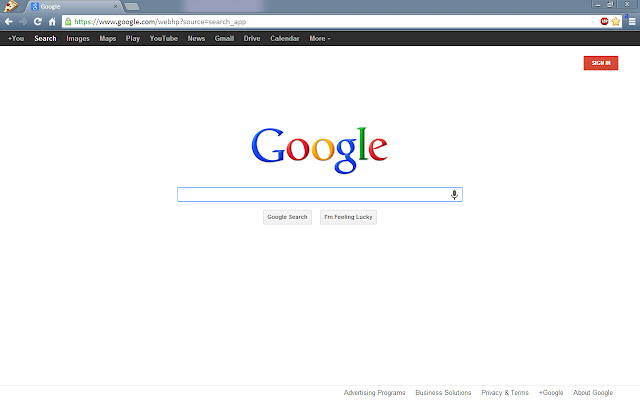
Task: Start voice search with microphone icon
Action: click(454, 195)
